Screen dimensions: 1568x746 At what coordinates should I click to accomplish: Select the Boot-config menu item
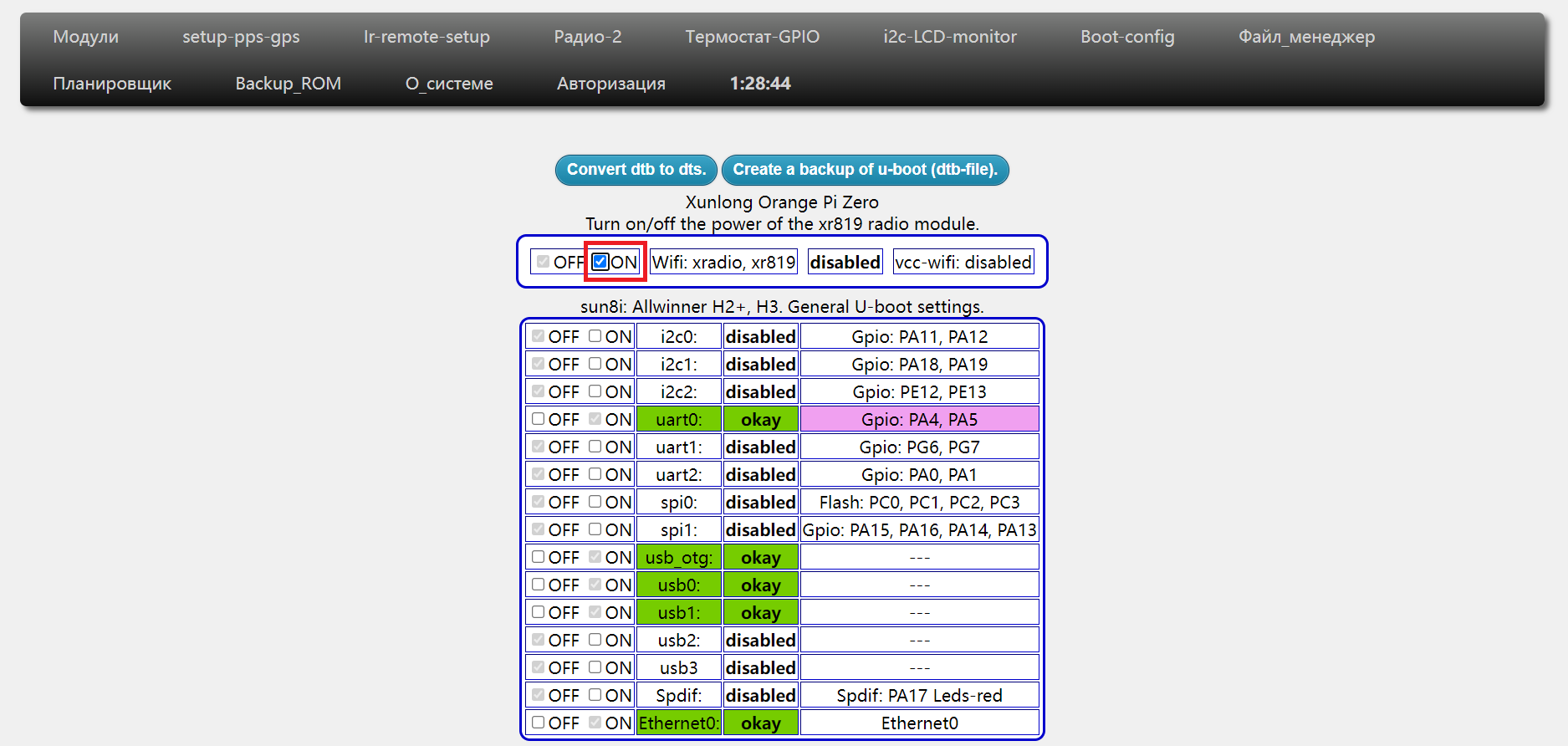pyautogui.click(x=1127, y=37)
